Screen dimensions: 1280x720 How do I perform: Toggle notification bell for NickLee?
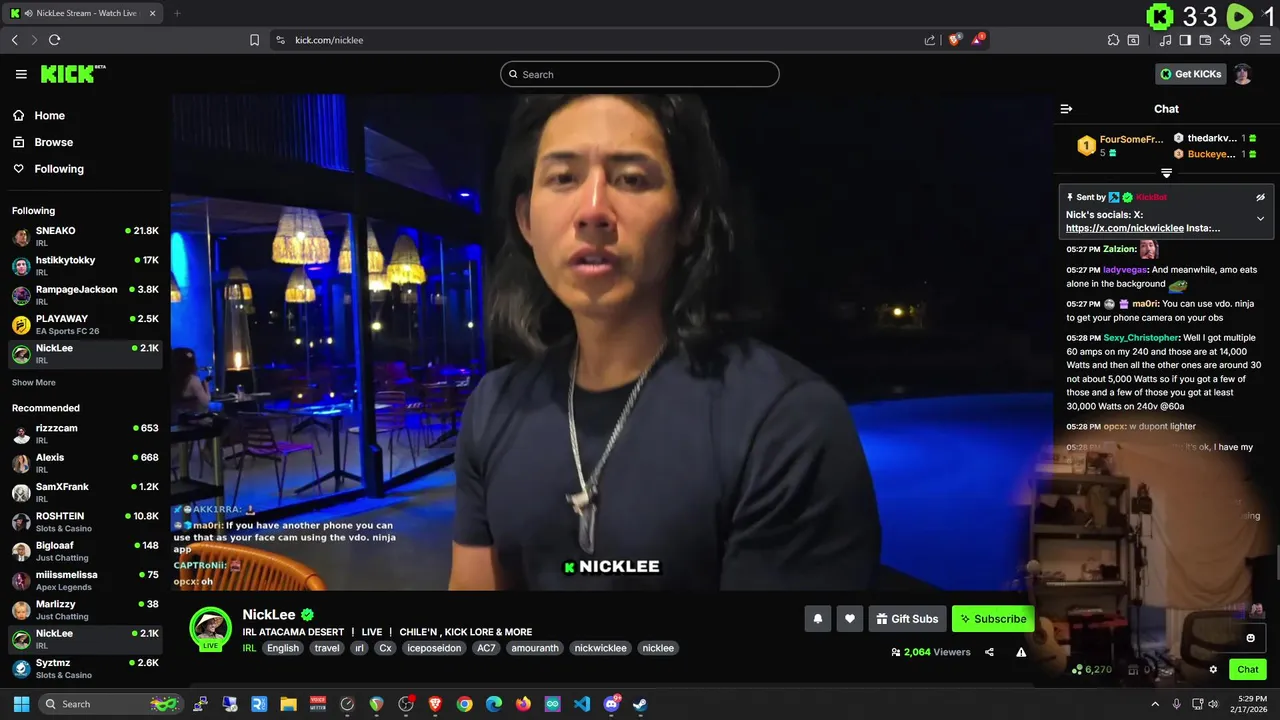click(x=818, y=619)
